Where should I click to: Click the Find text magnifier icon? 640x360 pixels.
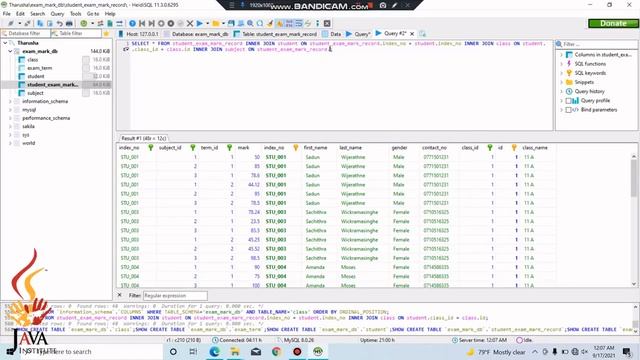point(250,24)
